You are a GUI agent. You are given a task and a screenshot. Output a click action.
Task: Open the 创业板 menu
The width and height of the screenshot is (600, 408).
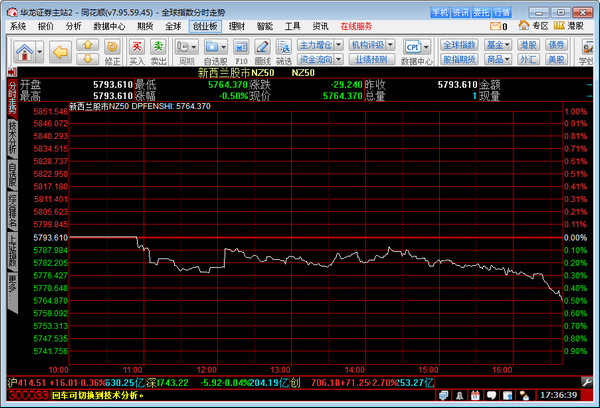click(x=205, y=26)
